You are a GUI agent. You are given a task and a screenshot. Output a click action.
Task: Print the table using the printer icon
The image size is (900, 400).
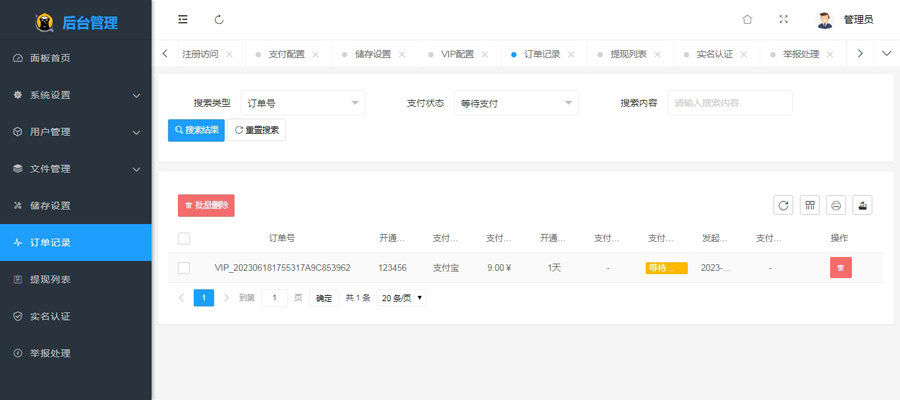(837, 205)
